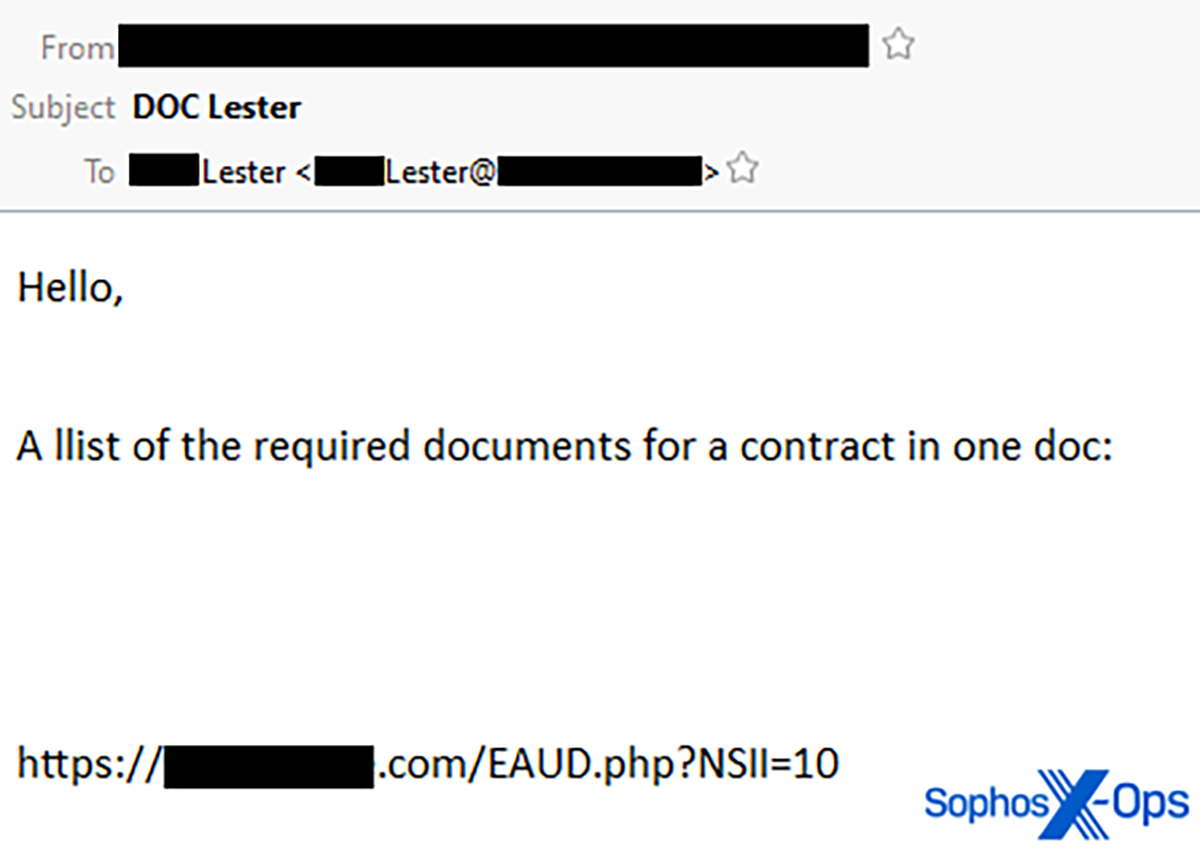Click the Lester@ email address in To field
This screenshot has height=848, width=1200.
tap(440, 172)
